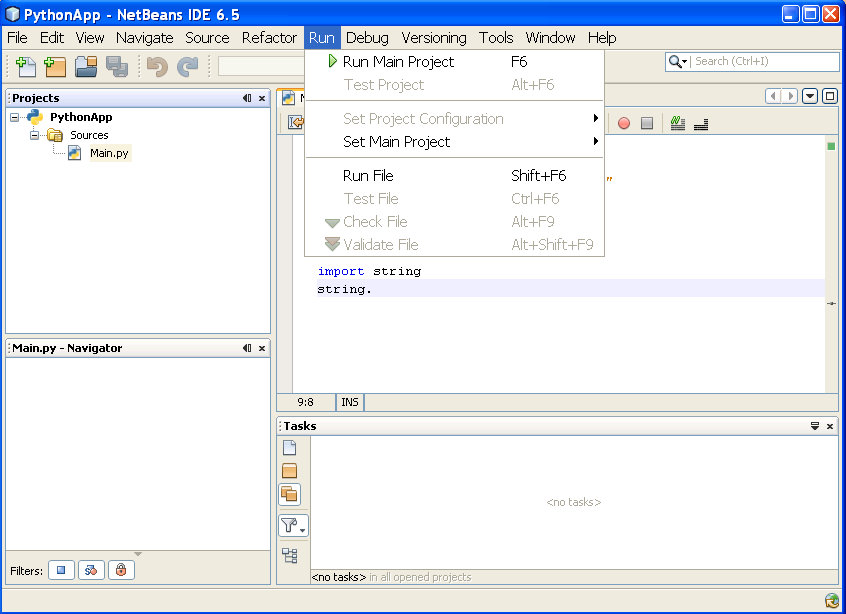Open the Versioning menu
Viewport: 846px width, 614px height.
(434, 38)
